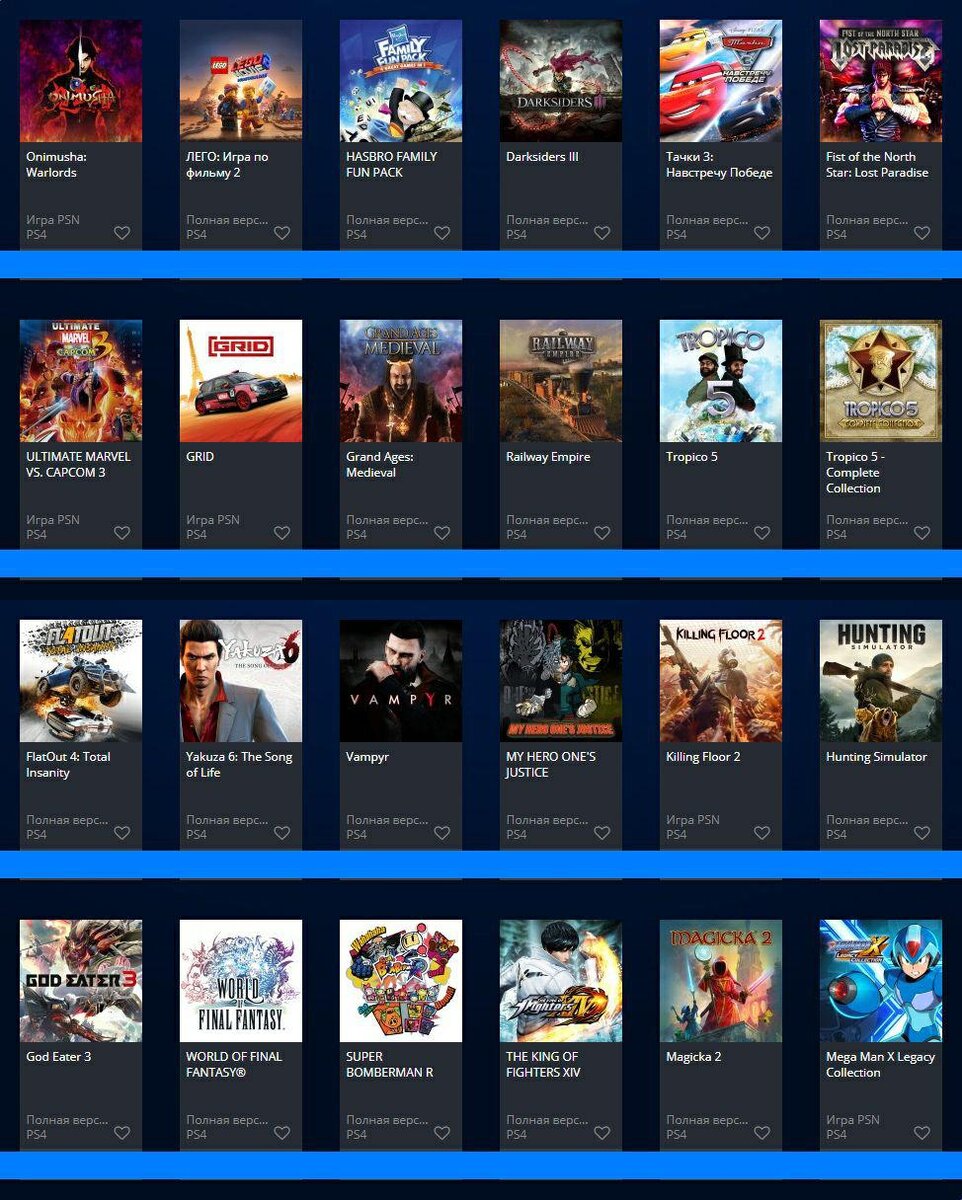This screenshot has width=962, height=1200.
Task: Heart icon on ULTIMATE MARVEL VS. CAPCOM 3
Action: (122, 533)
